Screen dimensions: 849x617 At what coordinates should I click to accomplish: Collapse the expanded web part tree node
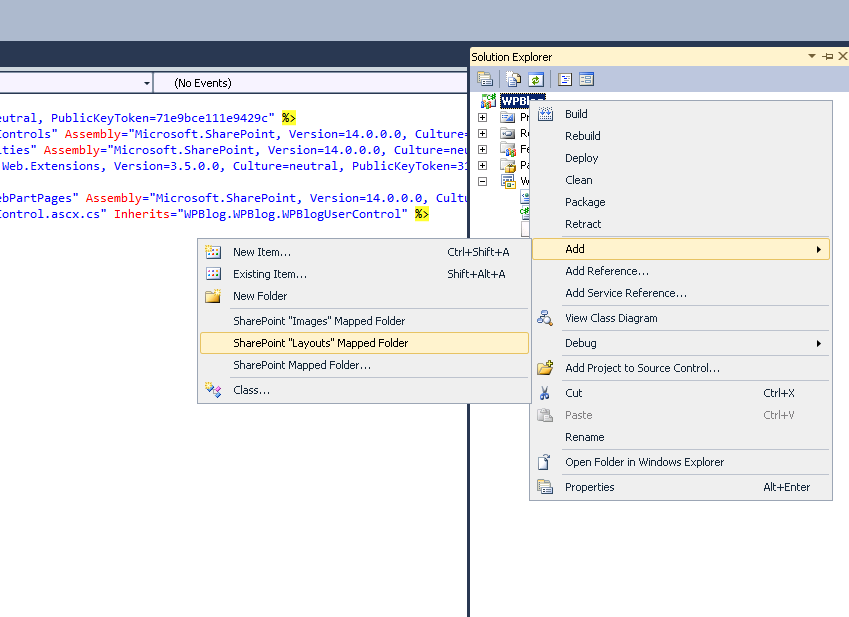(483, 181)
